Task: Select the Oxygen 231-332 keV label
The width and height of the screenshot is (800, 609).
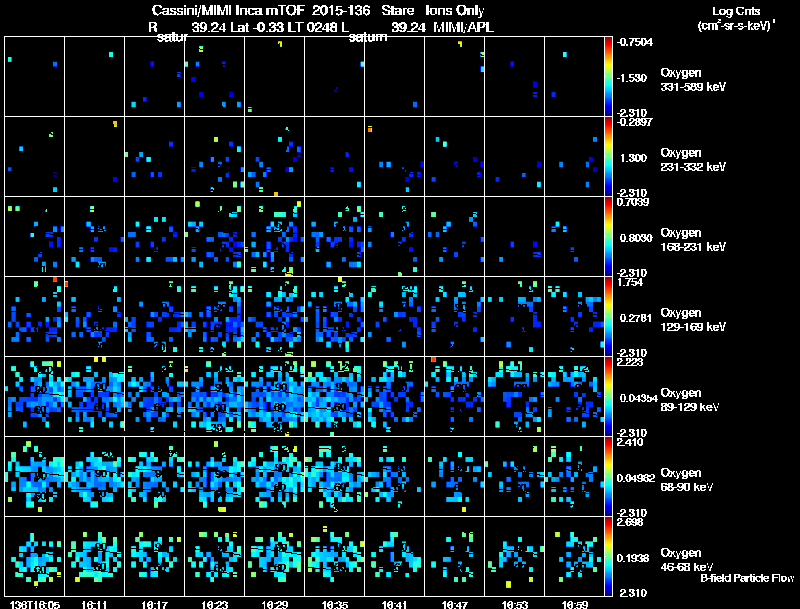Action: [x=693, y=160]
